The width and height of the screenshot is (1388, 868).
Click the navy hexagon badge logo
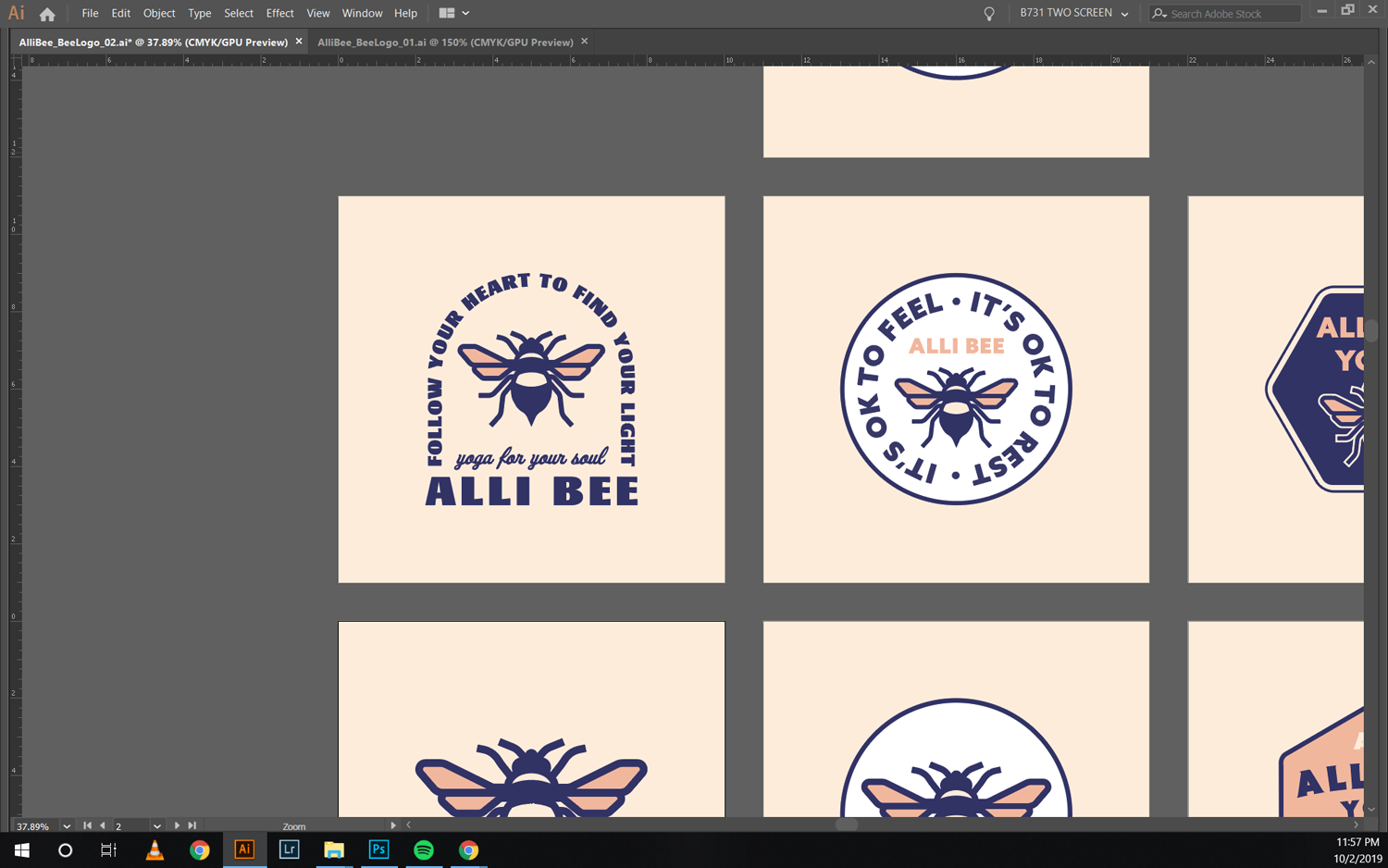(1315, 389)
